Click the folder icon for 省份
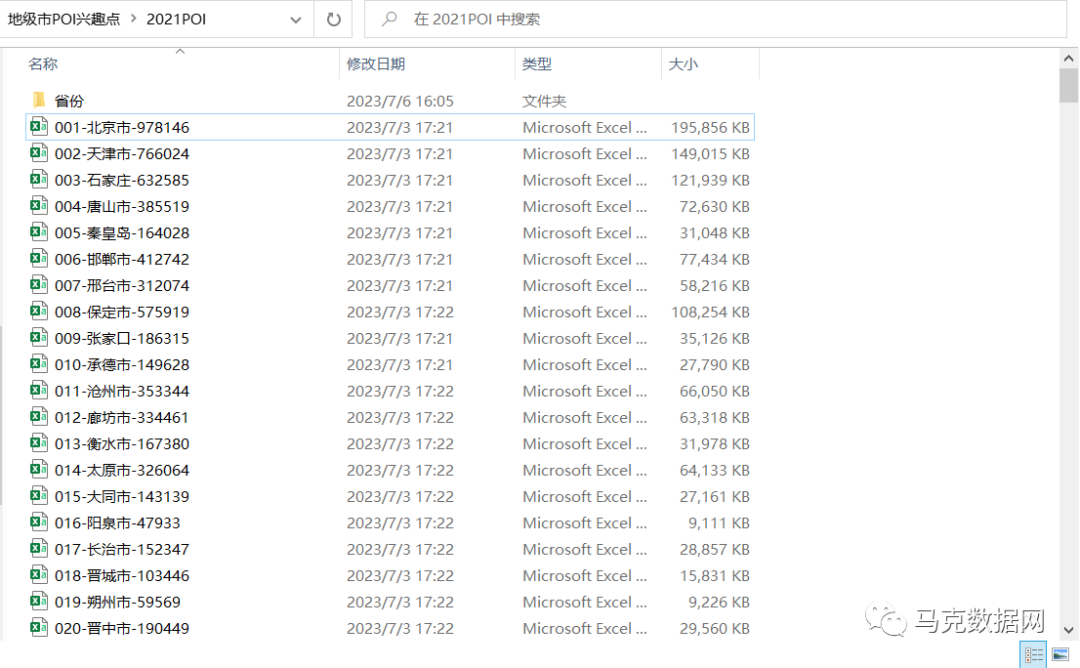1080x668 pixels. pyautogui.click(x=39, y=101)
